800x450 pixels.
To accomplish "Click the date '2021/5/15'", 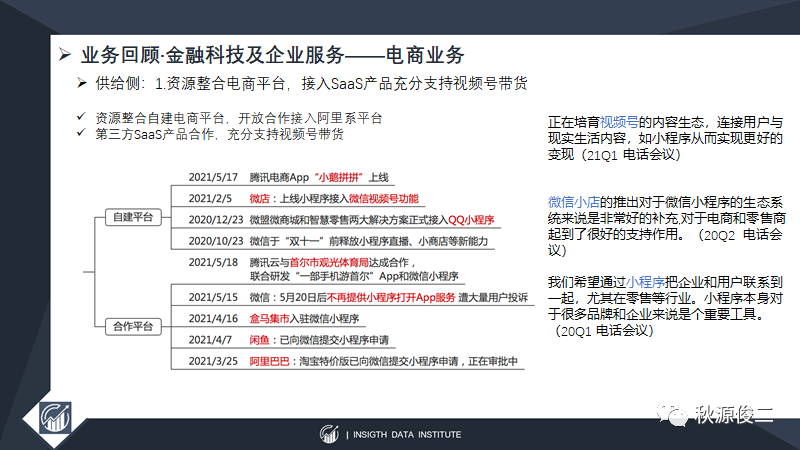I will point(213,297).
